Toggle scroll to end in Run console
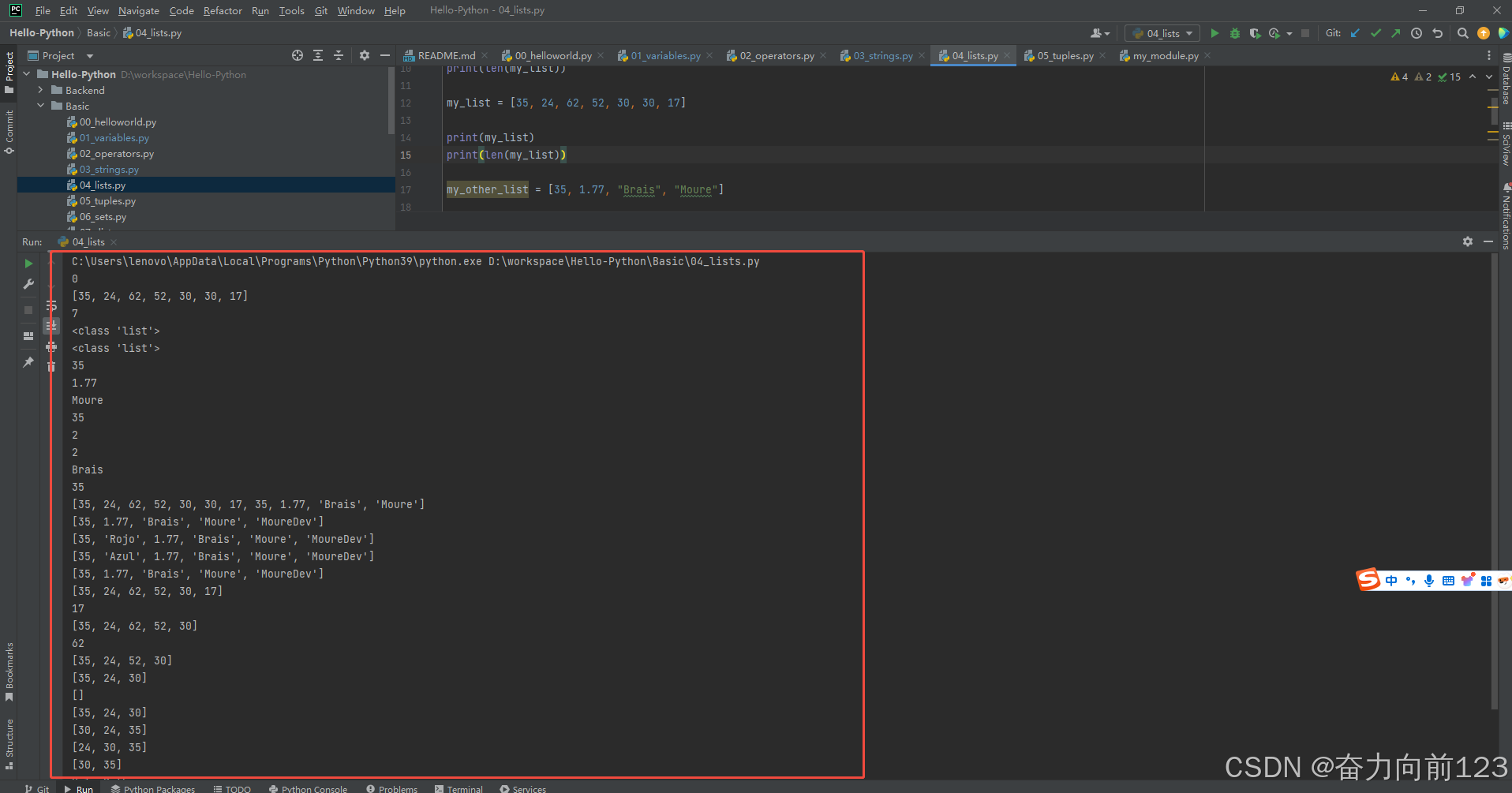 [x=51, y=326]
